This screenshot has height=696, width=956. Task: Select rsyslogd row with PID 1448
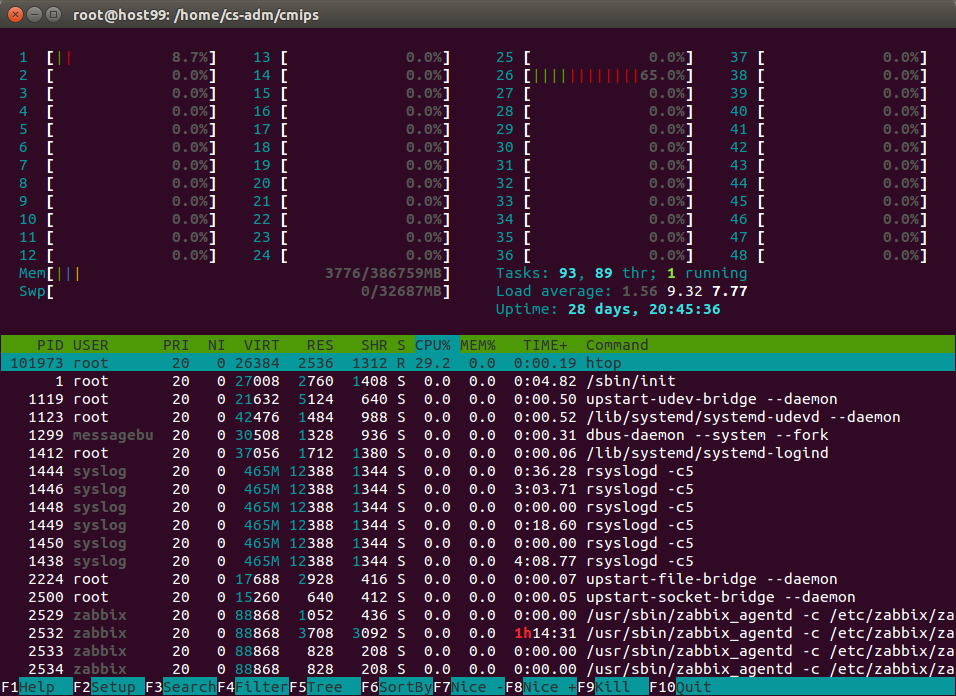pyautogui.click(x=478, y=507)
